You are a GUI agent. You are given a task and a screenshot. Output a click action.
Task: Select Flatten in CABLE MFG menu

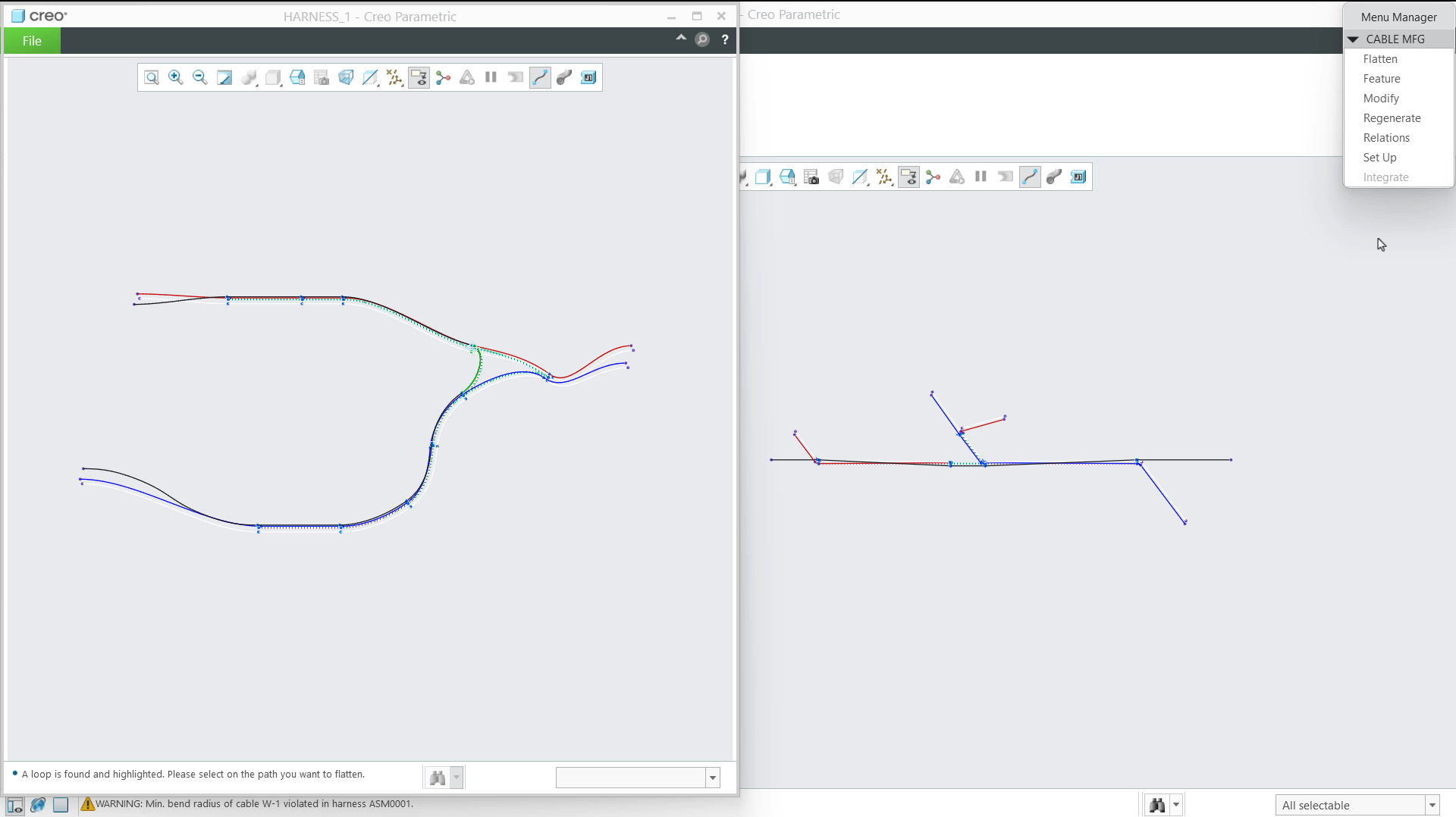[x=1380, y=59]
